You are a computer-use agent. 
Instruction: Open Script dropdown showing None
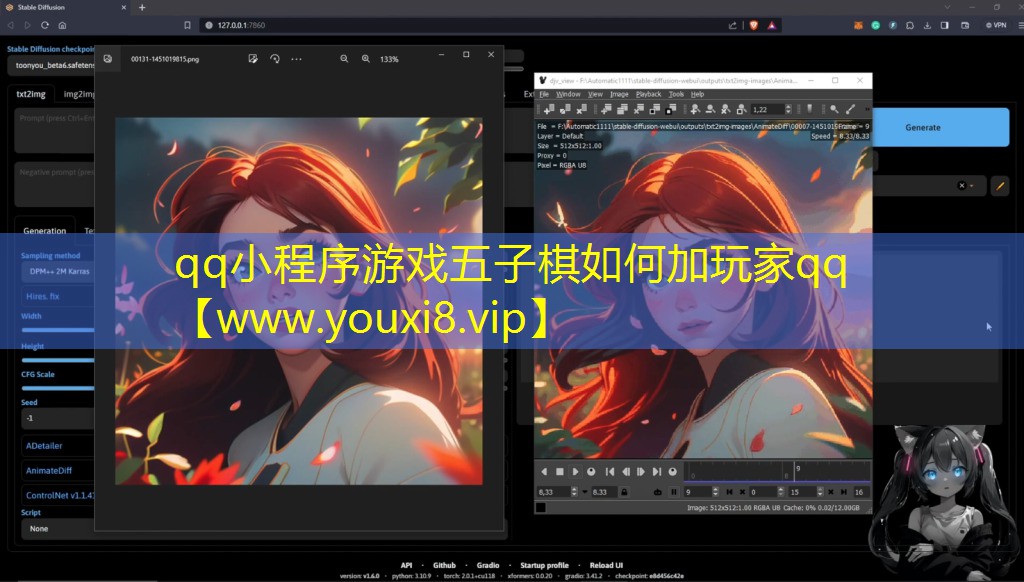point(58,528)
